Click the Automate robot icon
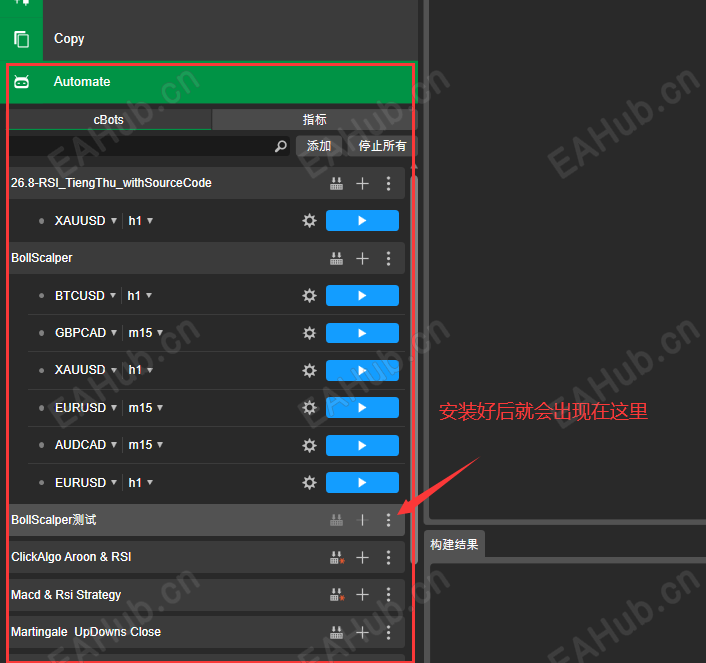 pyautogui.click(x=21, y=82)
